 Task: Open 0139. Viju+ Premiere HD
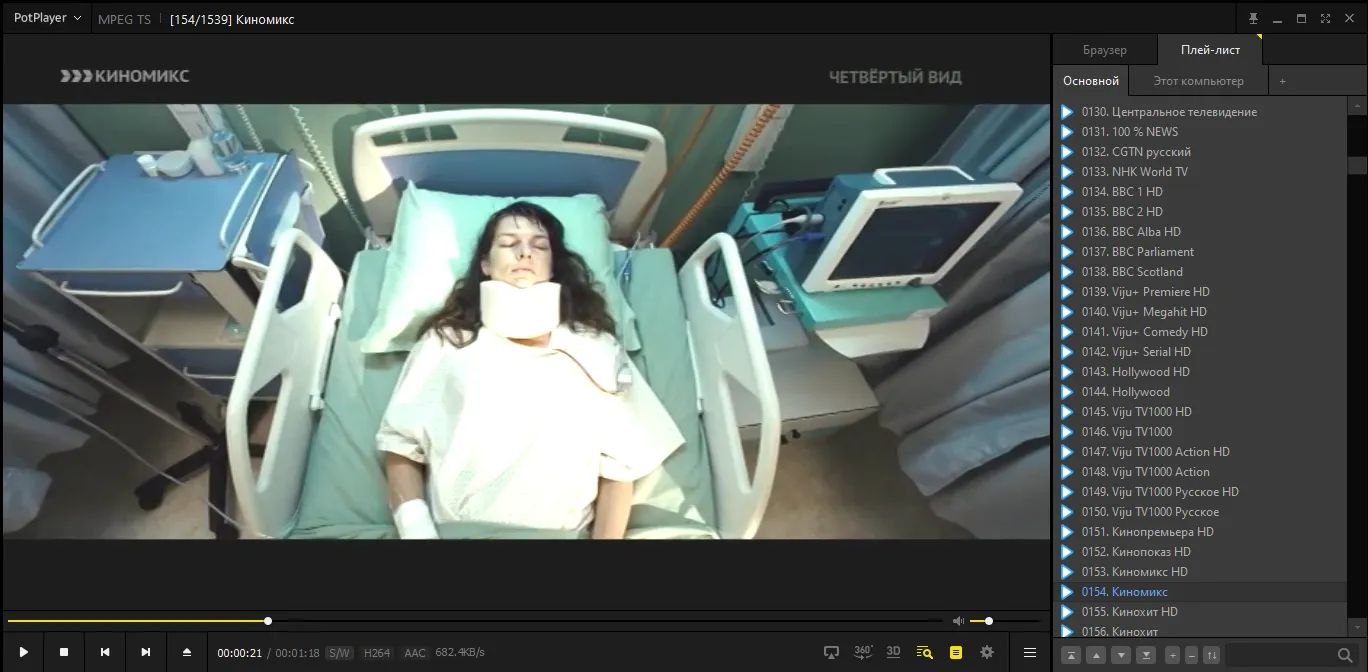pyautogui.click(x=1202, y=292)
